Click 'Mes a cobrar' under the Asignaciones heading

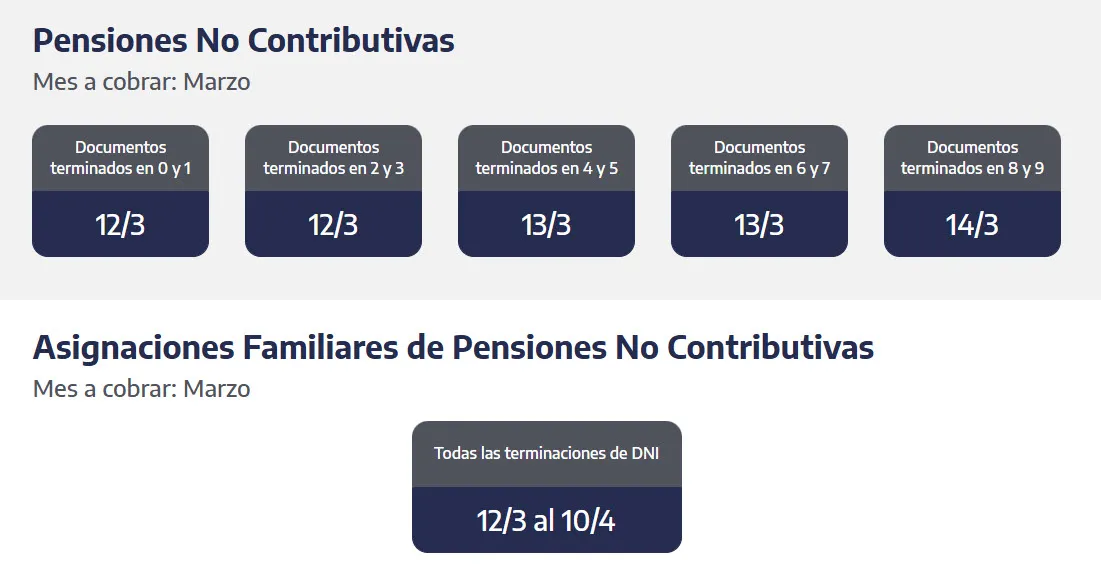tap(104, 388)
